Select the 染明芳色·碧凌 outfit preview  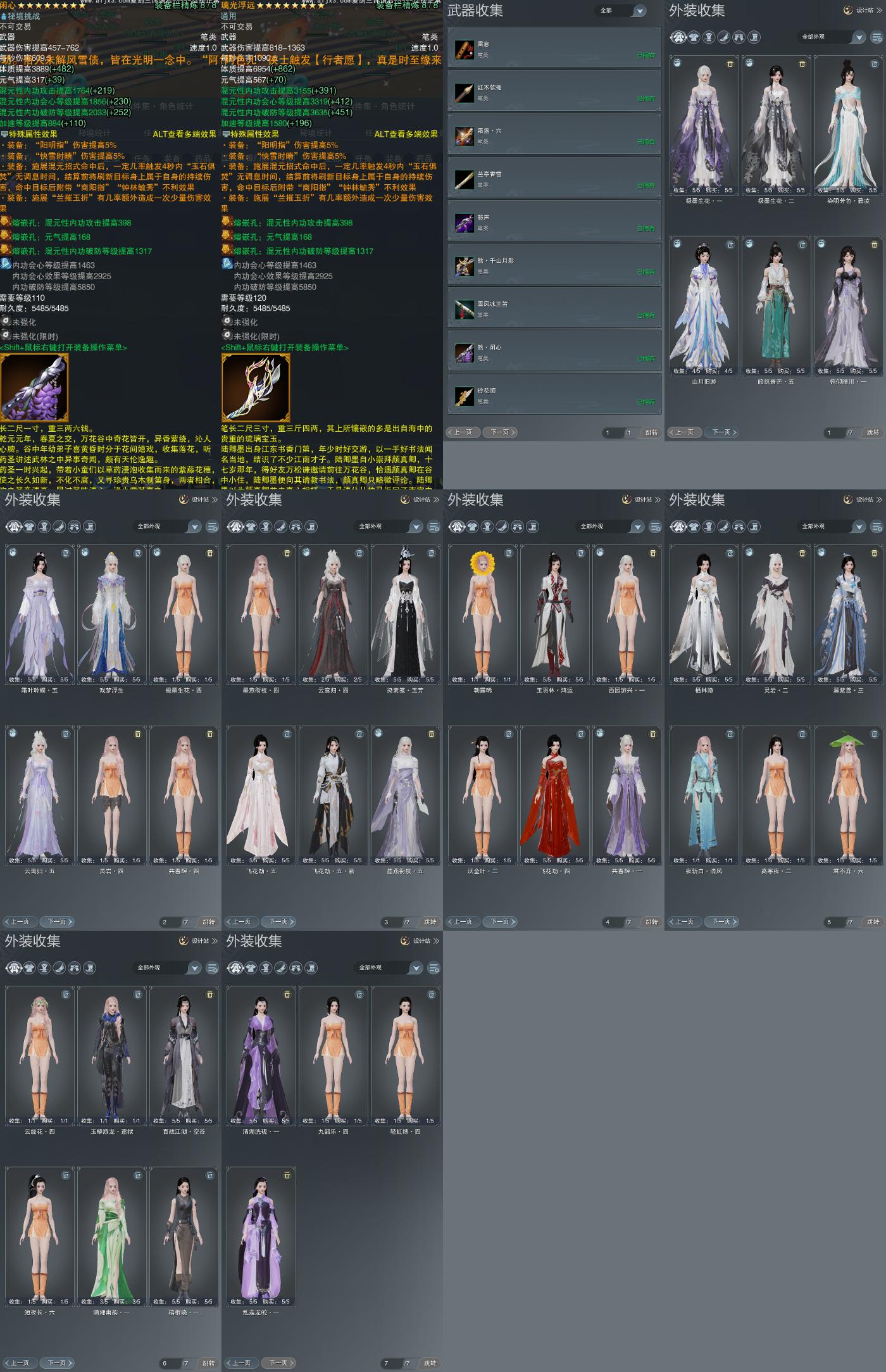coord(847,125)
